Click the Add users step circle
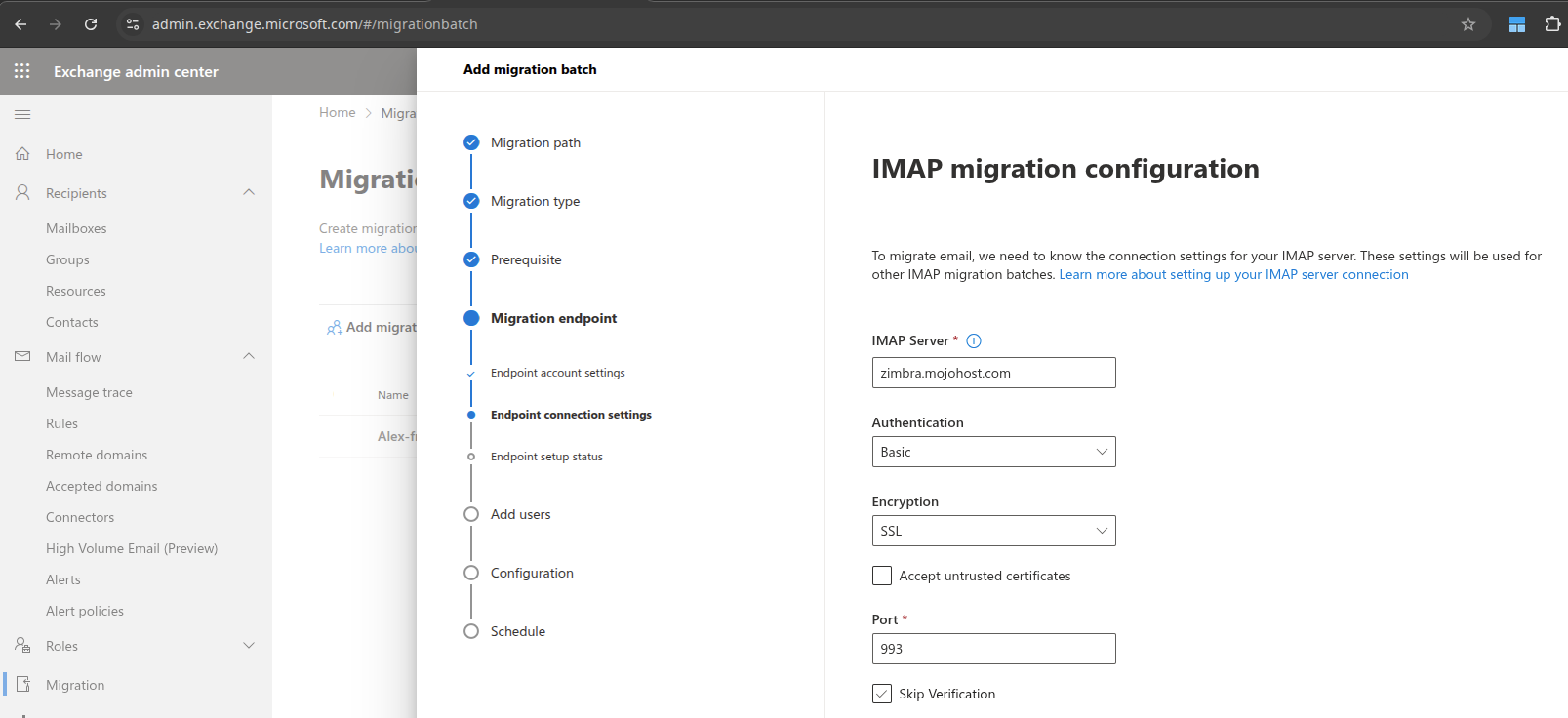 [x=471, y=514]
